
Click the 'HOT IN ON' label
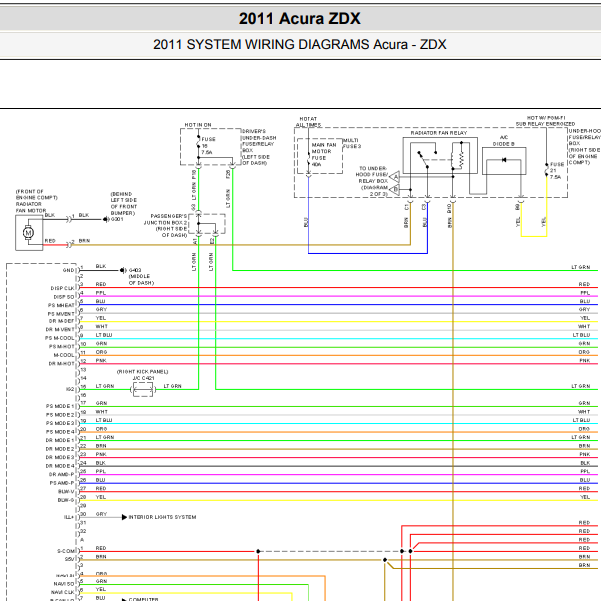point(198,125)
